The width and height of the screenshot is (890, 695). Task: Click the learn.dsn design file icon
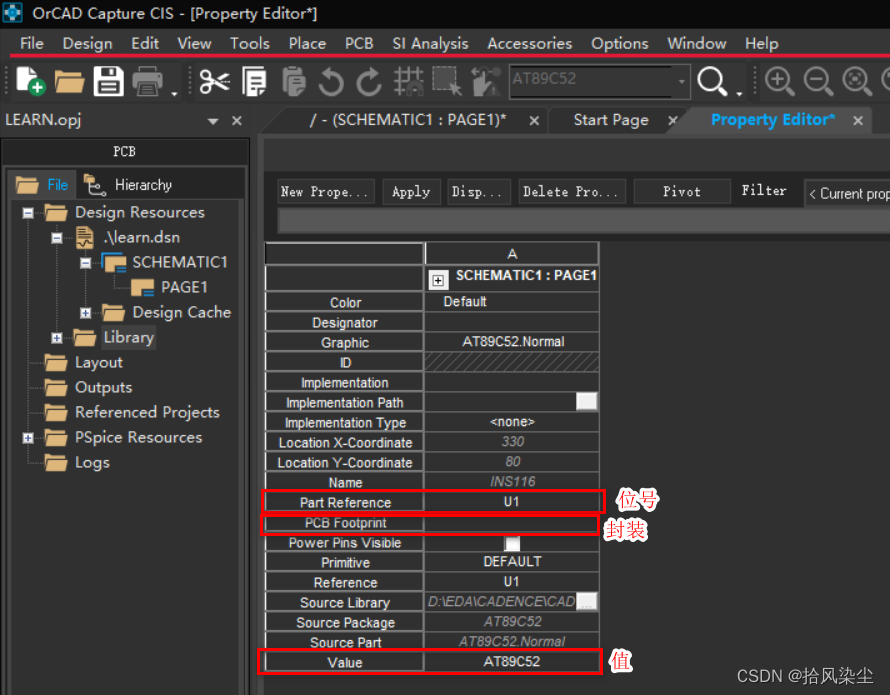pyautogui.click(x=85, y=237)
